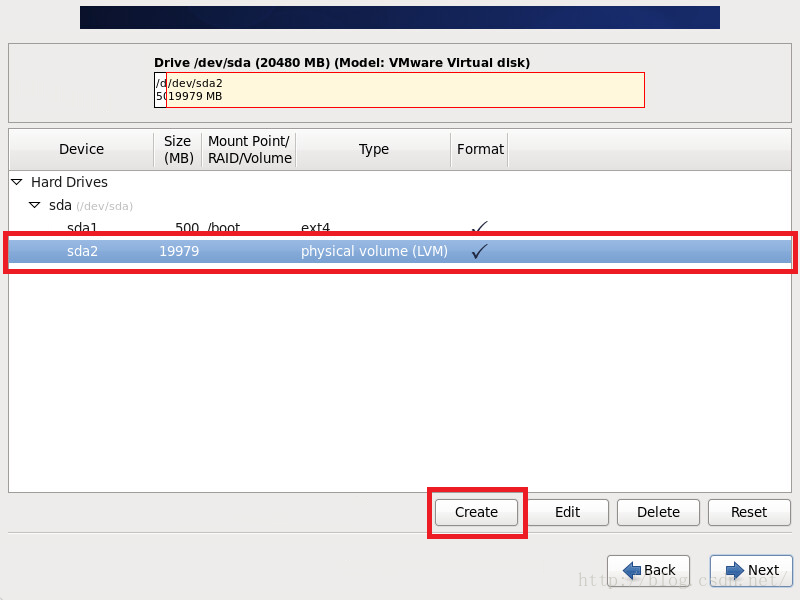
Task: Collapse the sda drive node
Action: pos(35,205)
